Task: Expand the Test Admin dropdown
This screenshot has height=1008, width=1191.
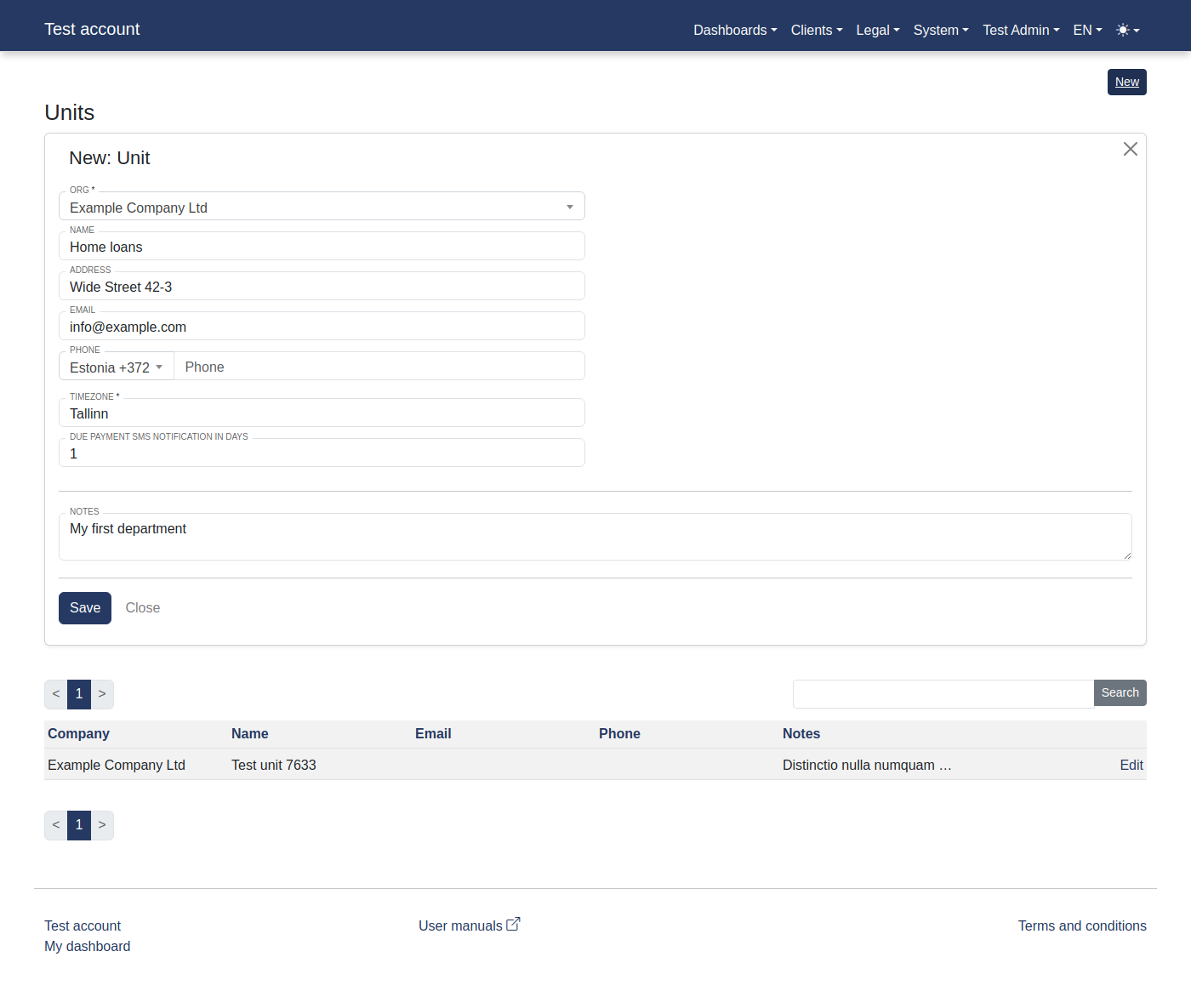Action: click(1020, 30)
